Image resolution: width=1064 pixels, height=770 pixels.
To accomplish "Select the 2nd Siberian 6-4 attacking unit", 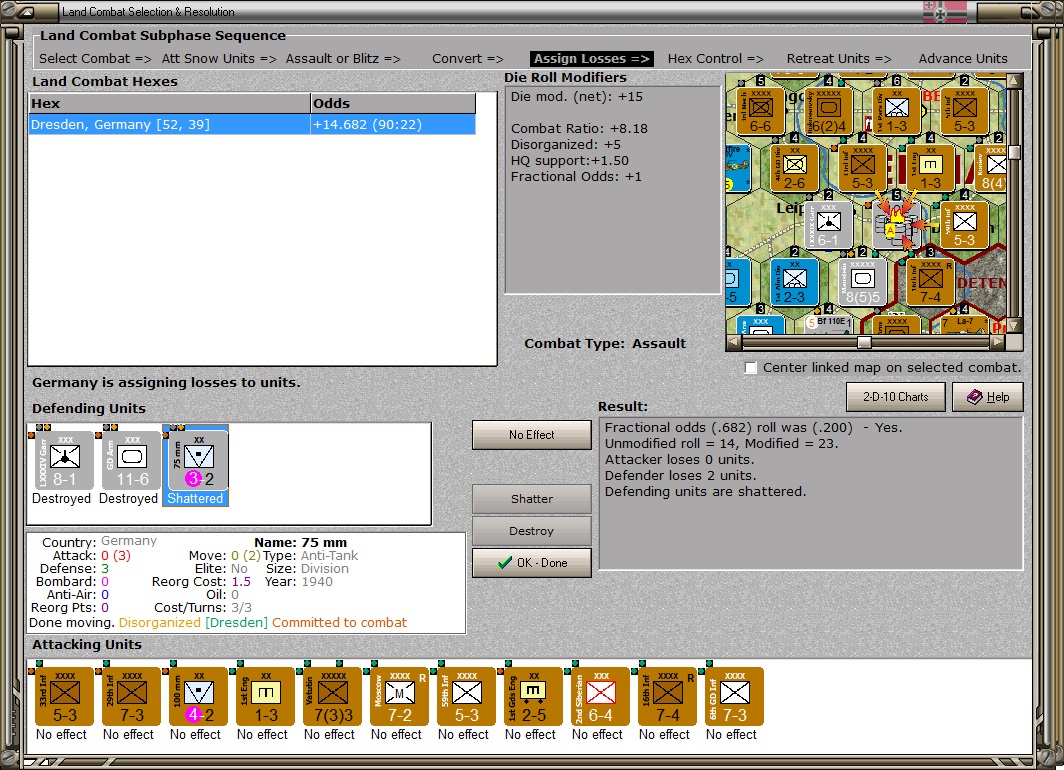I will coord(601,697).
